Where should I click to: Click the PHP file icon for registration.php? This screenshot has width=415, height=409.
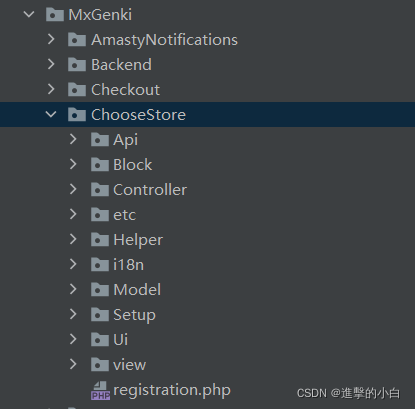coord(100,390)
